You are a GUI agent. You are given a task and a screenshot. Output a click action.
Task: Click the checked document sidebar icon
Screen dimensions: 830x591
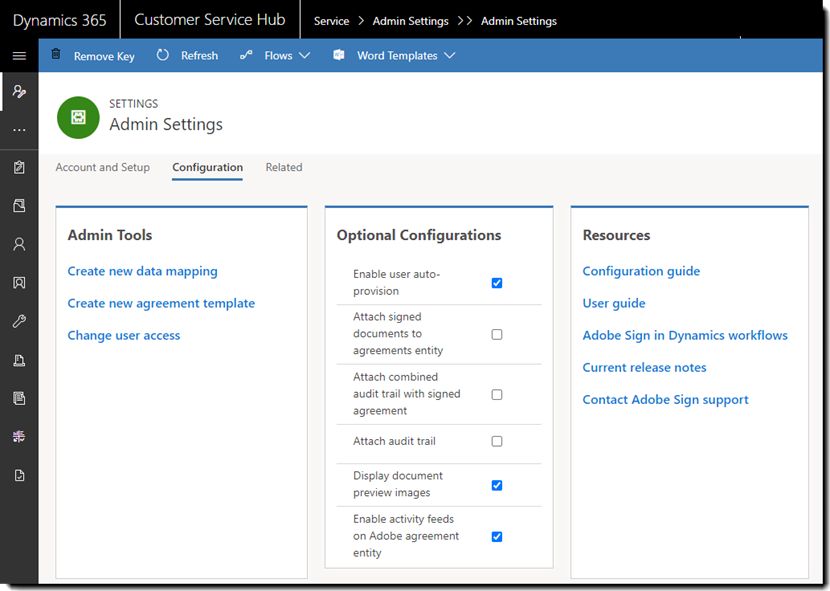click(x=19, y=475)
